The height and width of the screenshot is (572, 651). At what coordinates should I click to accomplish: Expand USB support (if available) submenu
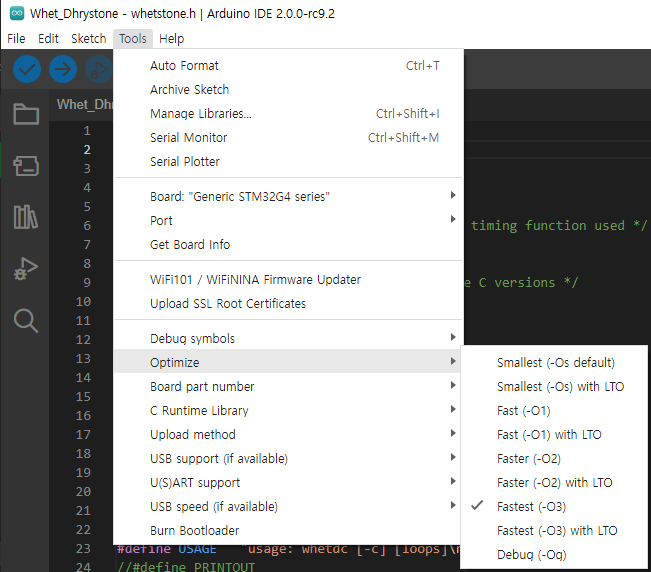288,459
